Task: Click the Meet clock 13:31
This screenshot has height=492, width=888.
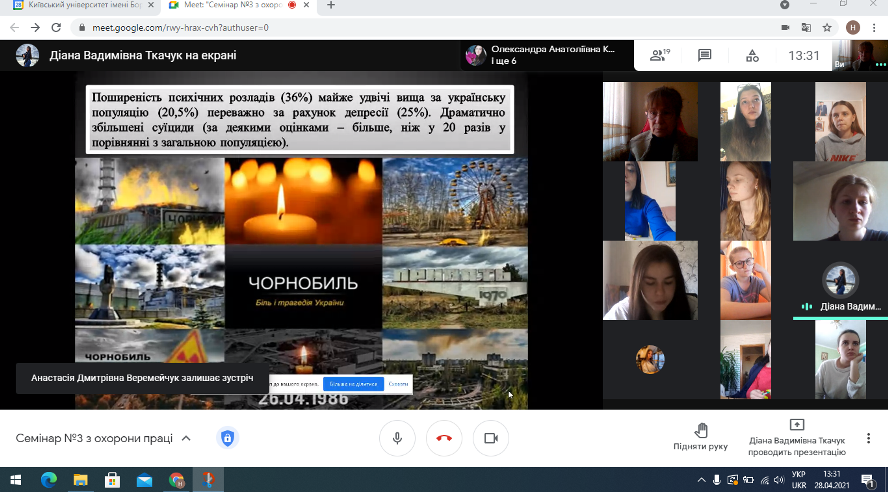Action: 804,55
